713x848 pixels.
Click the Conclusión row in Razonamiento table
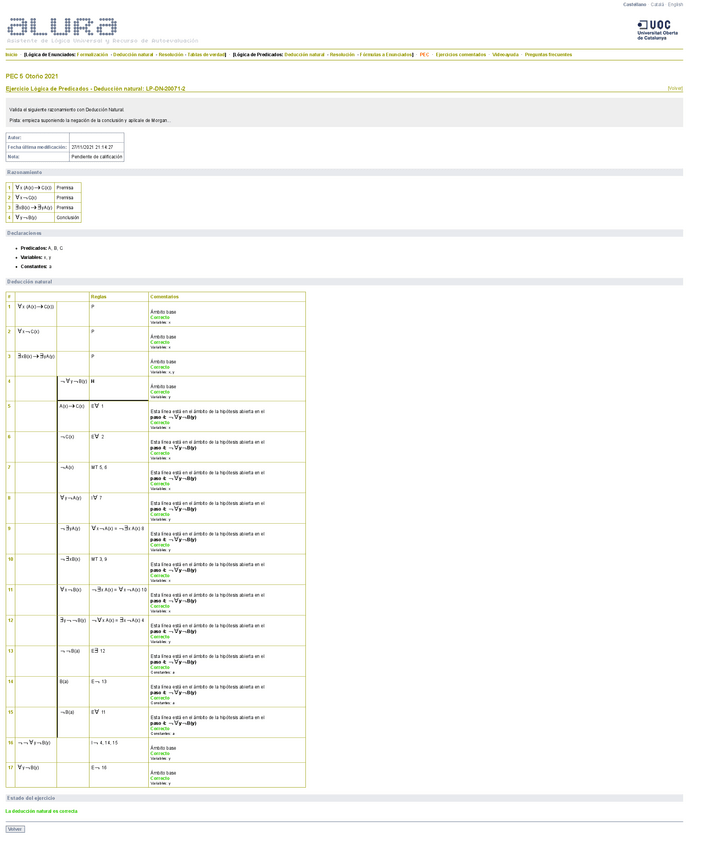[67, 217]
